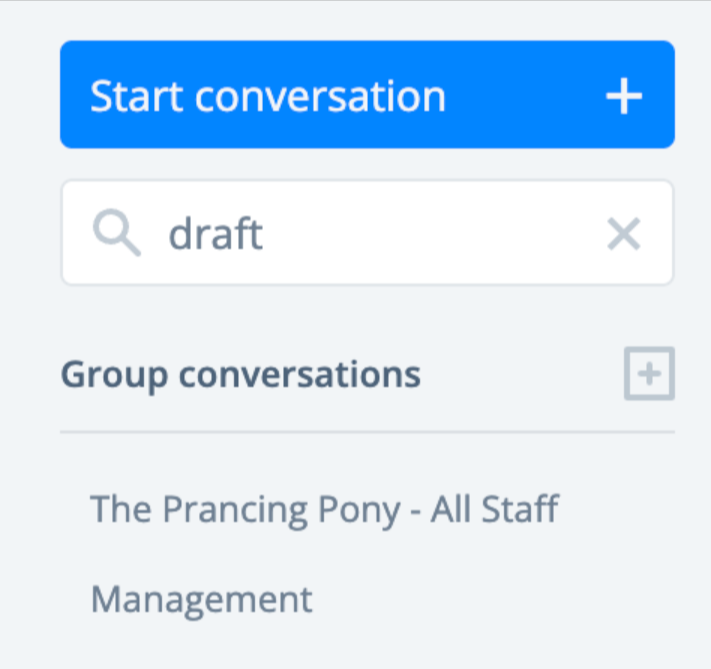
Task: Select the Management entry in the group list
Action: click(x=202, y=600)
